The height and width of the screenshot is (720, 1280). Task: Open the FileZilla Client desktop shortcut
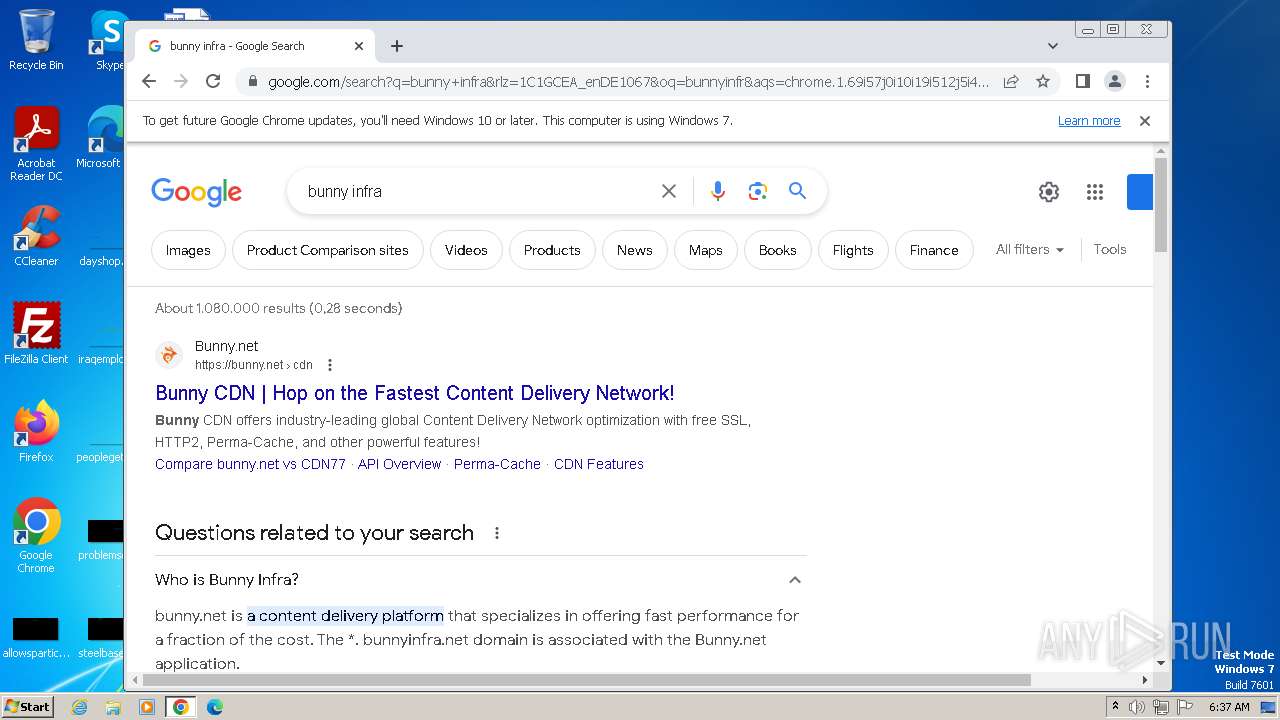(36, 333)
